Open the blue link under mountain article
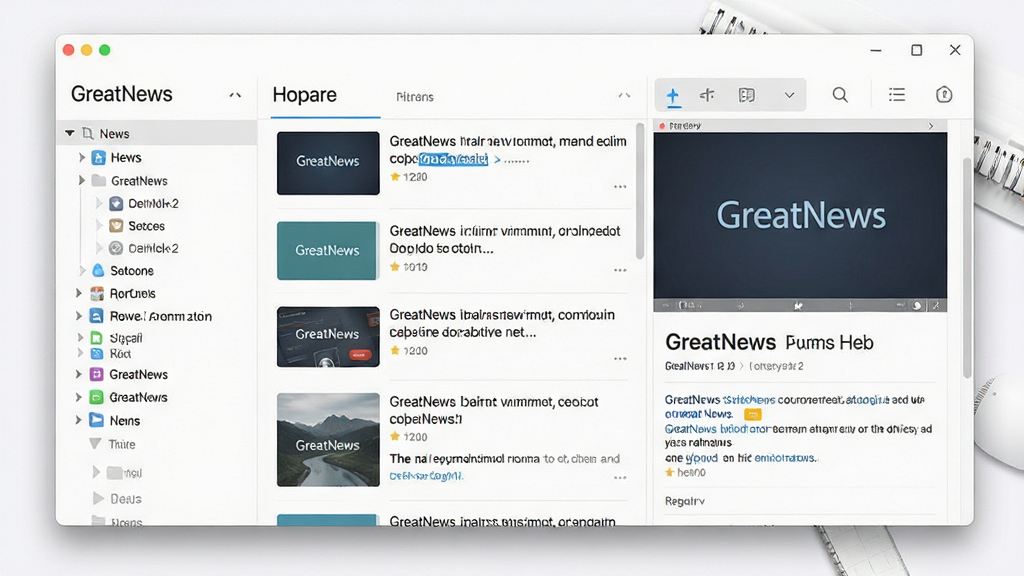The height and width of the screenshot is (576, 1024). 426,476
